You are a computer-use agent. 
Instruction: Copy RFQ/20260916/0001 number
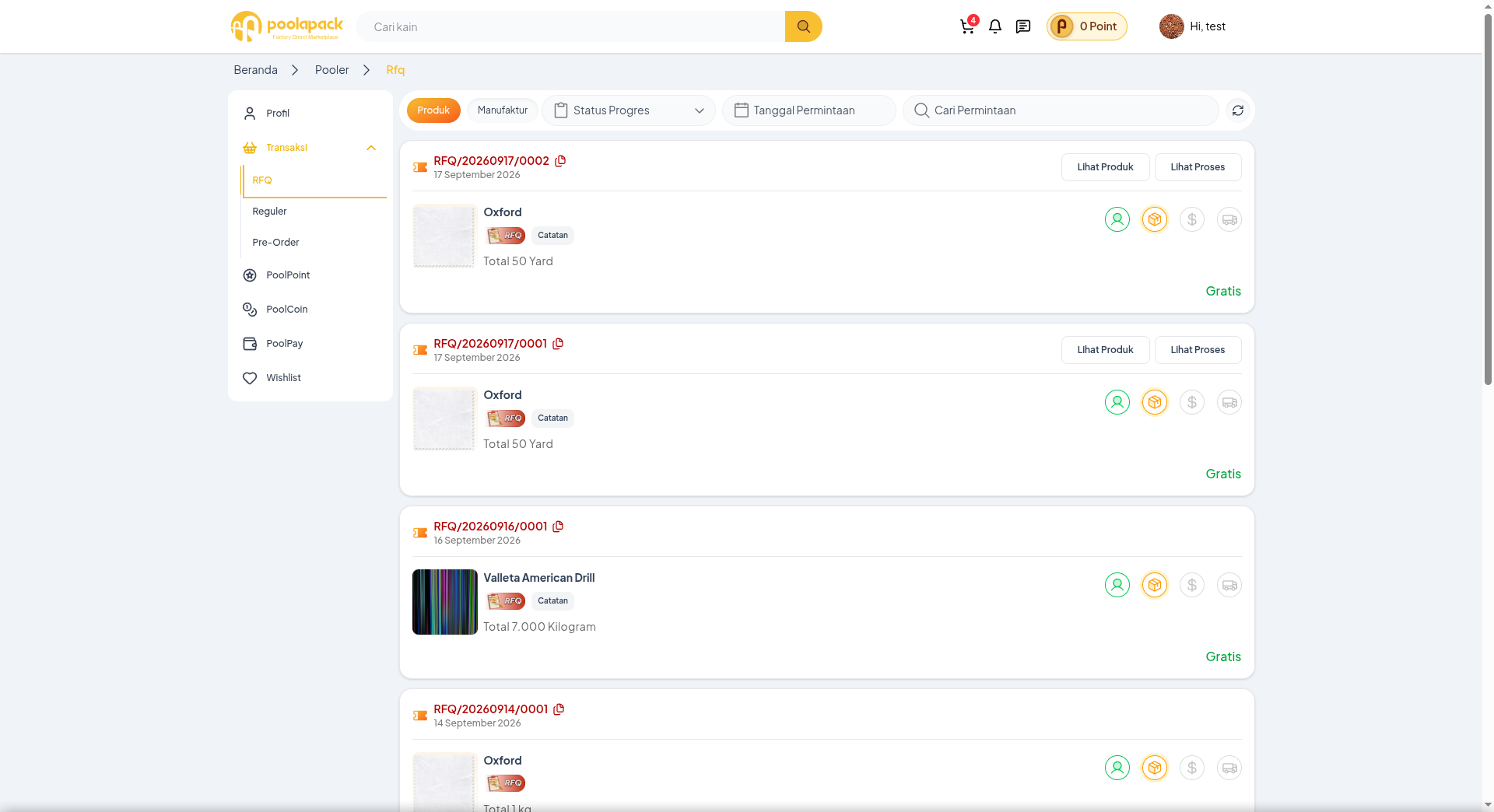pos(558,527)
